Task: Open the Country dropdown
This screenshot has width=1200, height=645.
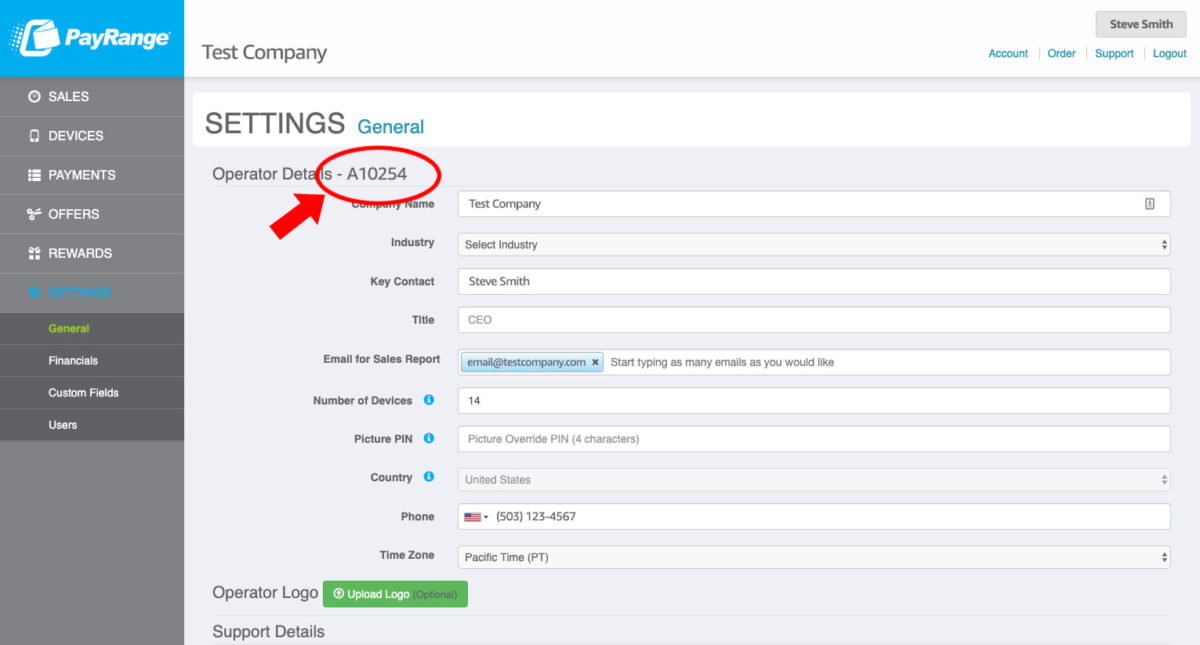Action: click(813, 480)
